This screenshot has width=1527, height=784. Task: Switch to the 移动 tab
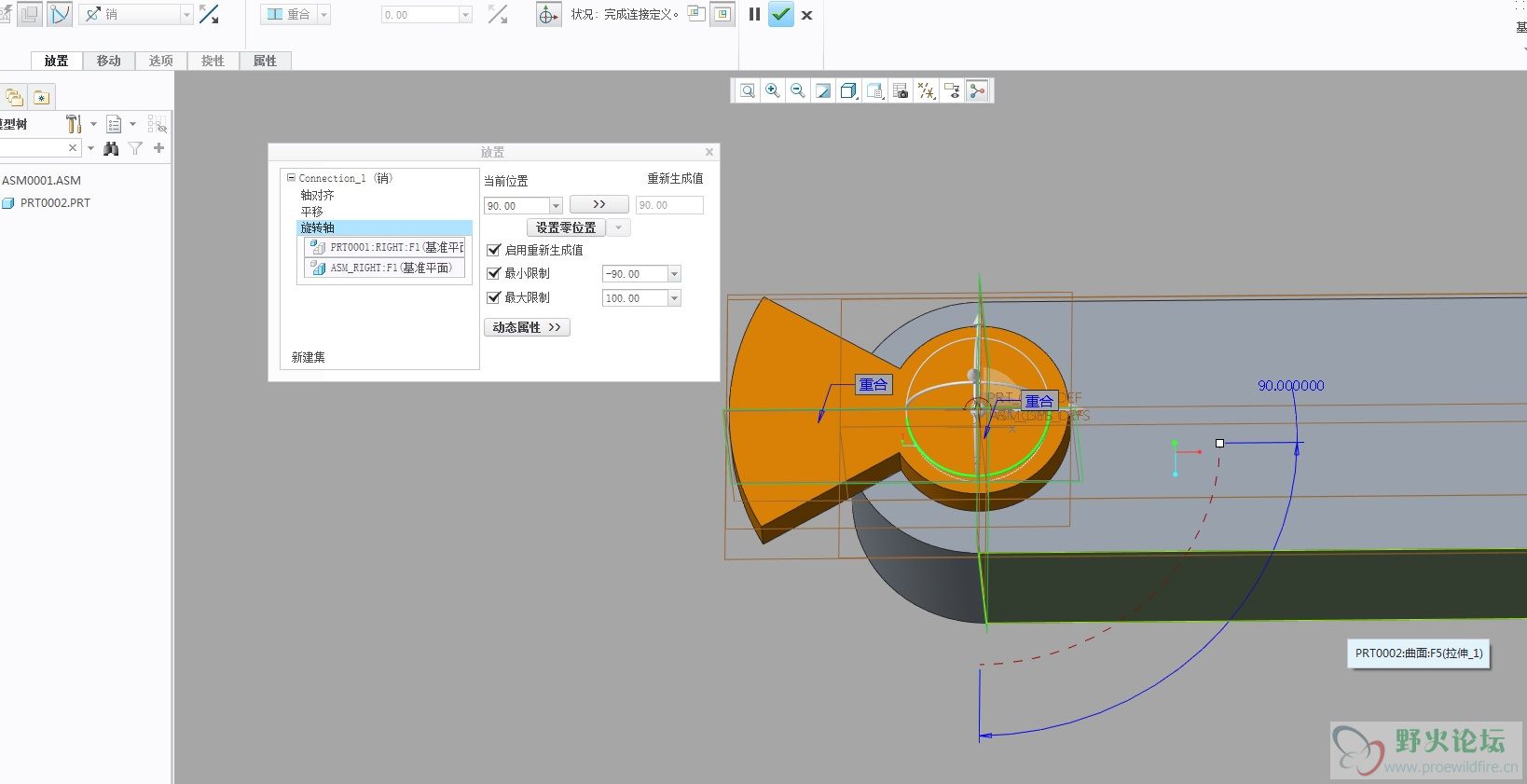[109, 61]
